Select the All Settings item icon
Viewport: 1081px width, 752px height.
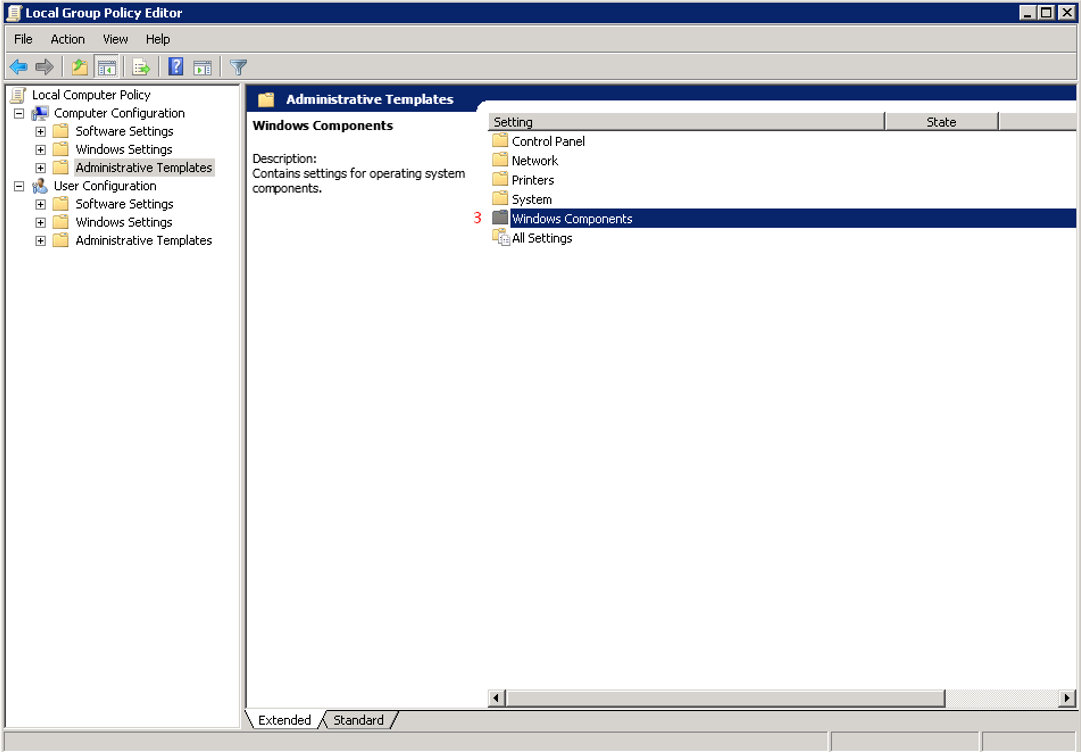tap(501, 238)
